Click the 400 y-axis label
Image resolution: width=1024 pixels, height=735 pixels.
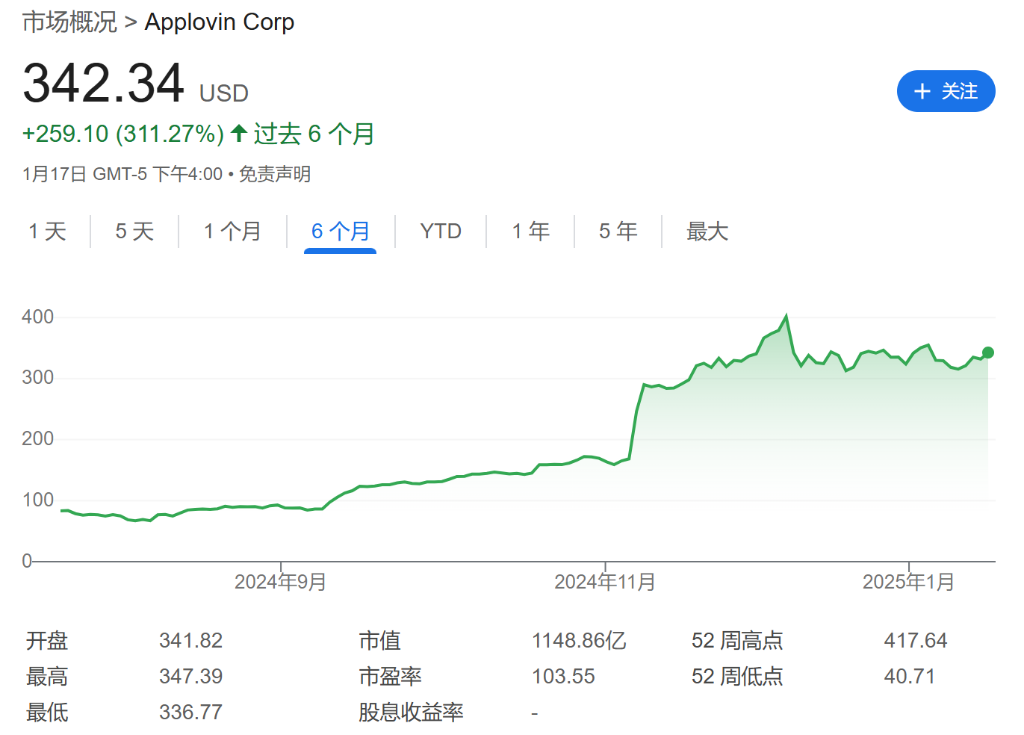(x=38, y=317)
